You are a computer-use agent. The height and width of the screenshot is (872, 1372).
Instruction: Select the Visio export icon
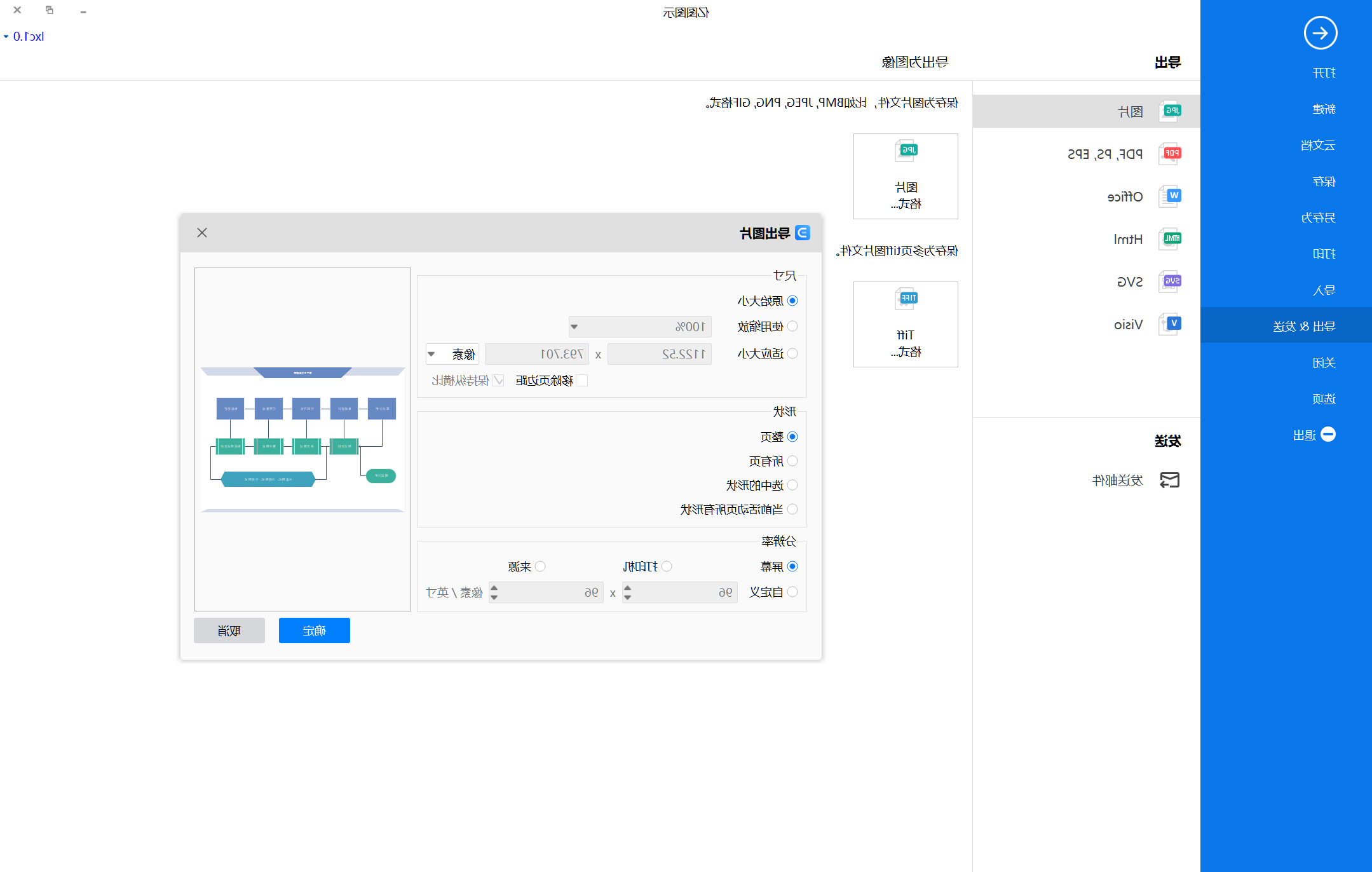click(x=1170, y=324)
